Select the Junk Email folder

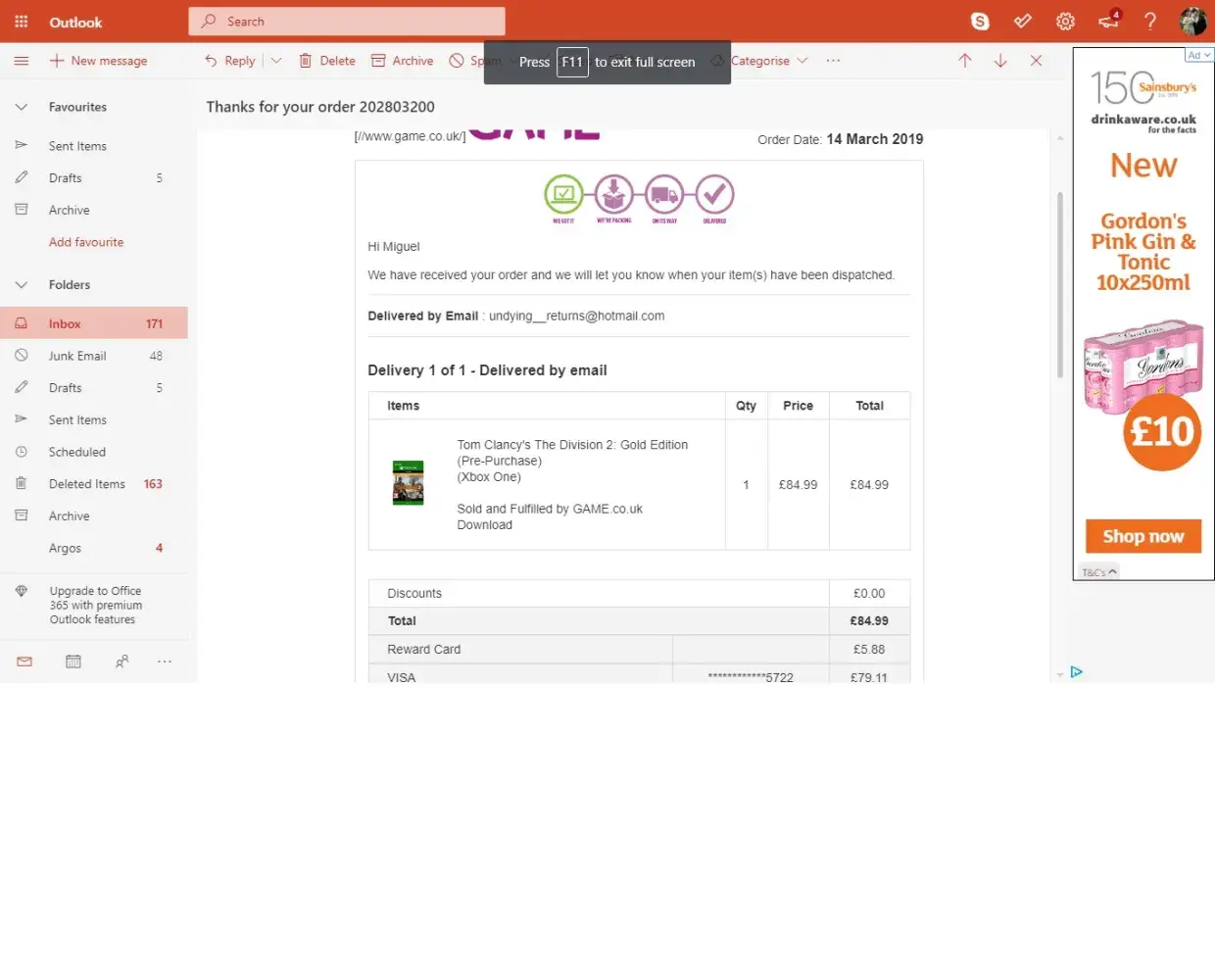pyautogui.click(x=77, y=356)
